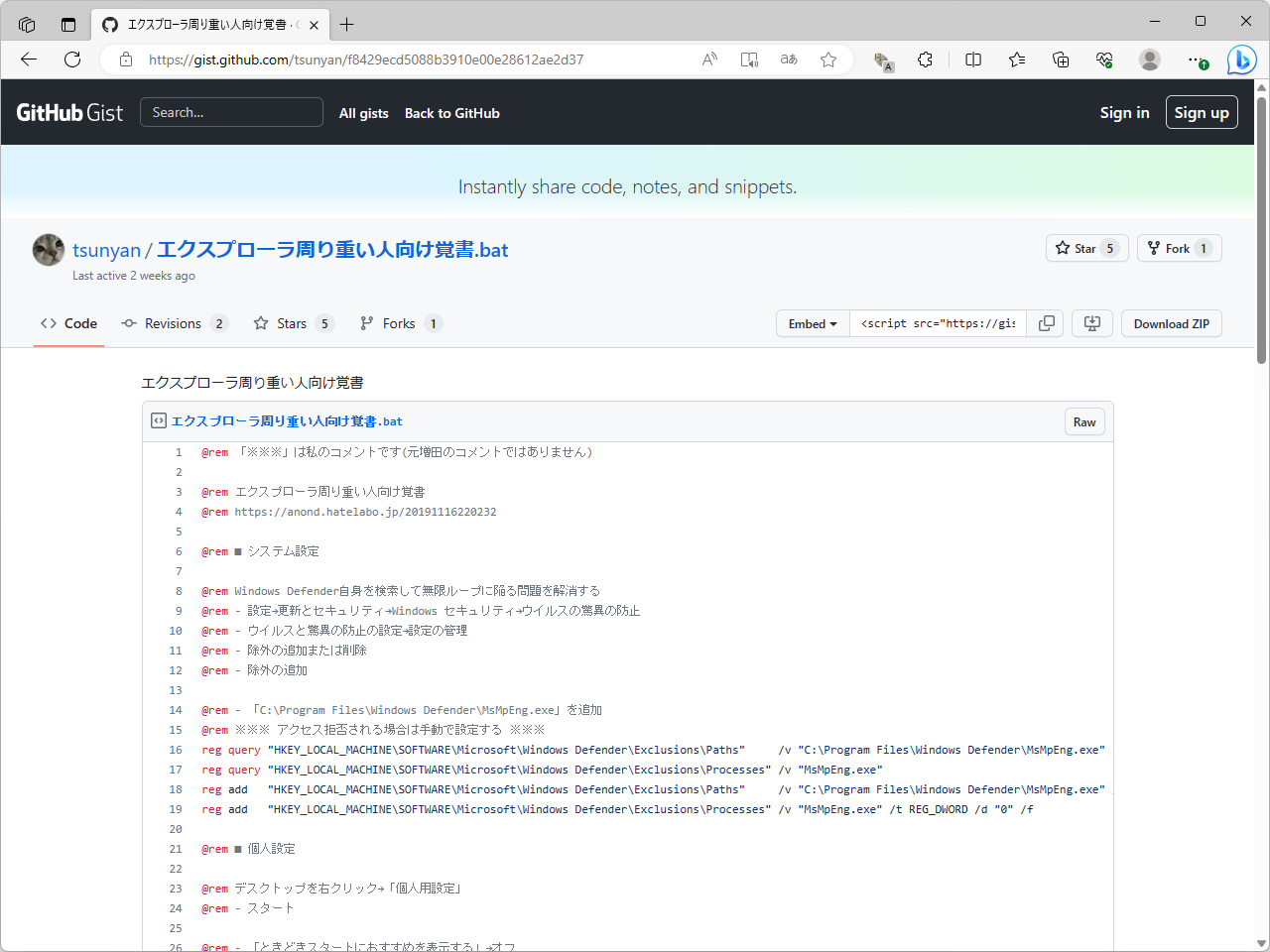Open the browser Translate tool
This screenshot has width=1270, height=952.
pos(788,59)
